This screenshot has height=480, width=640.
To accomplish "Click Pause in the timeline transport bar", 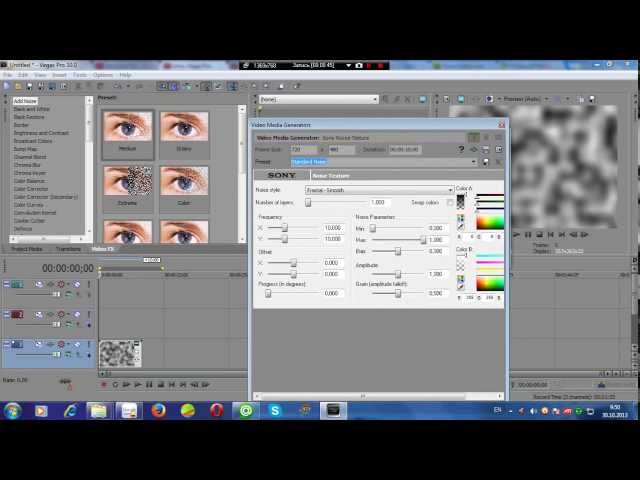I will point(149,384).
